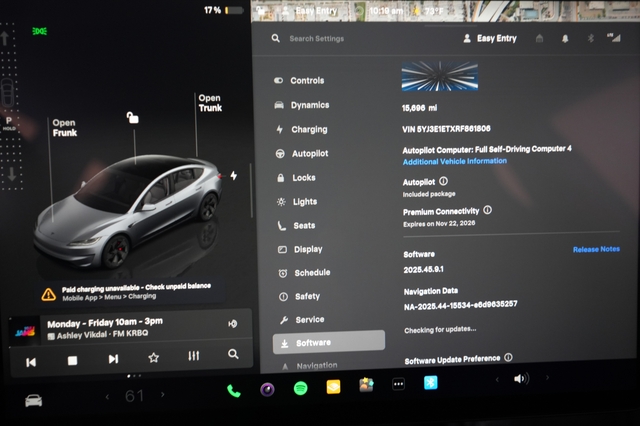640x426 pixels.
Task: Favorite the current station with star
Action: (x=153, y=358)
